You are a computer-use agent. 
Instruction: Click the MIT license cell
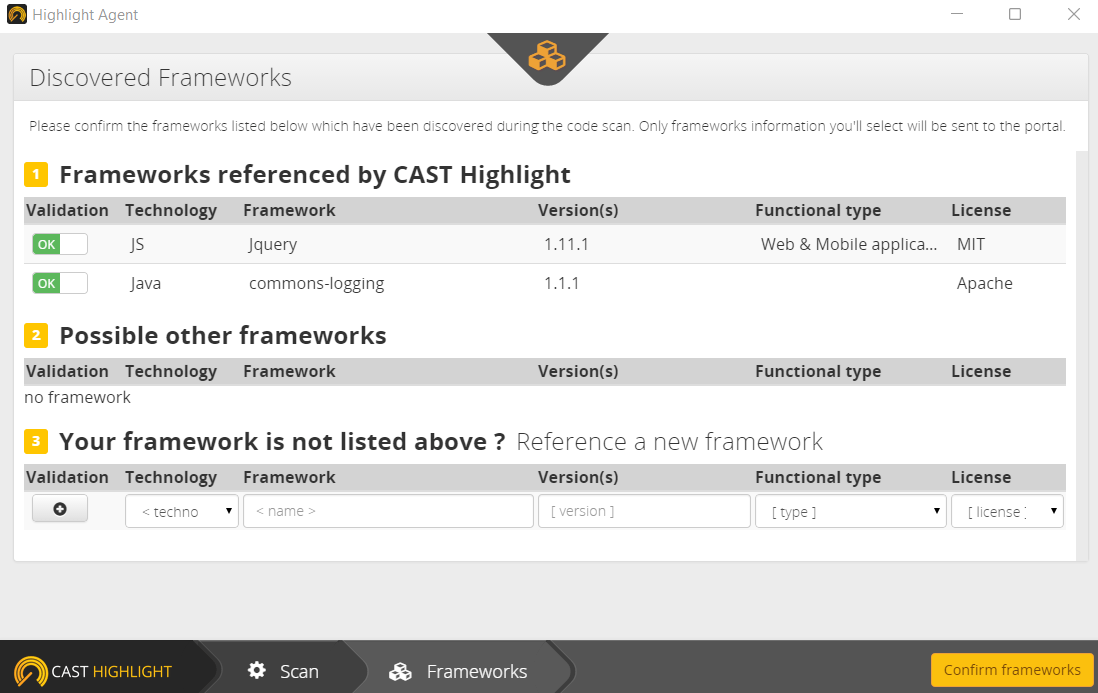coord(971,244)
